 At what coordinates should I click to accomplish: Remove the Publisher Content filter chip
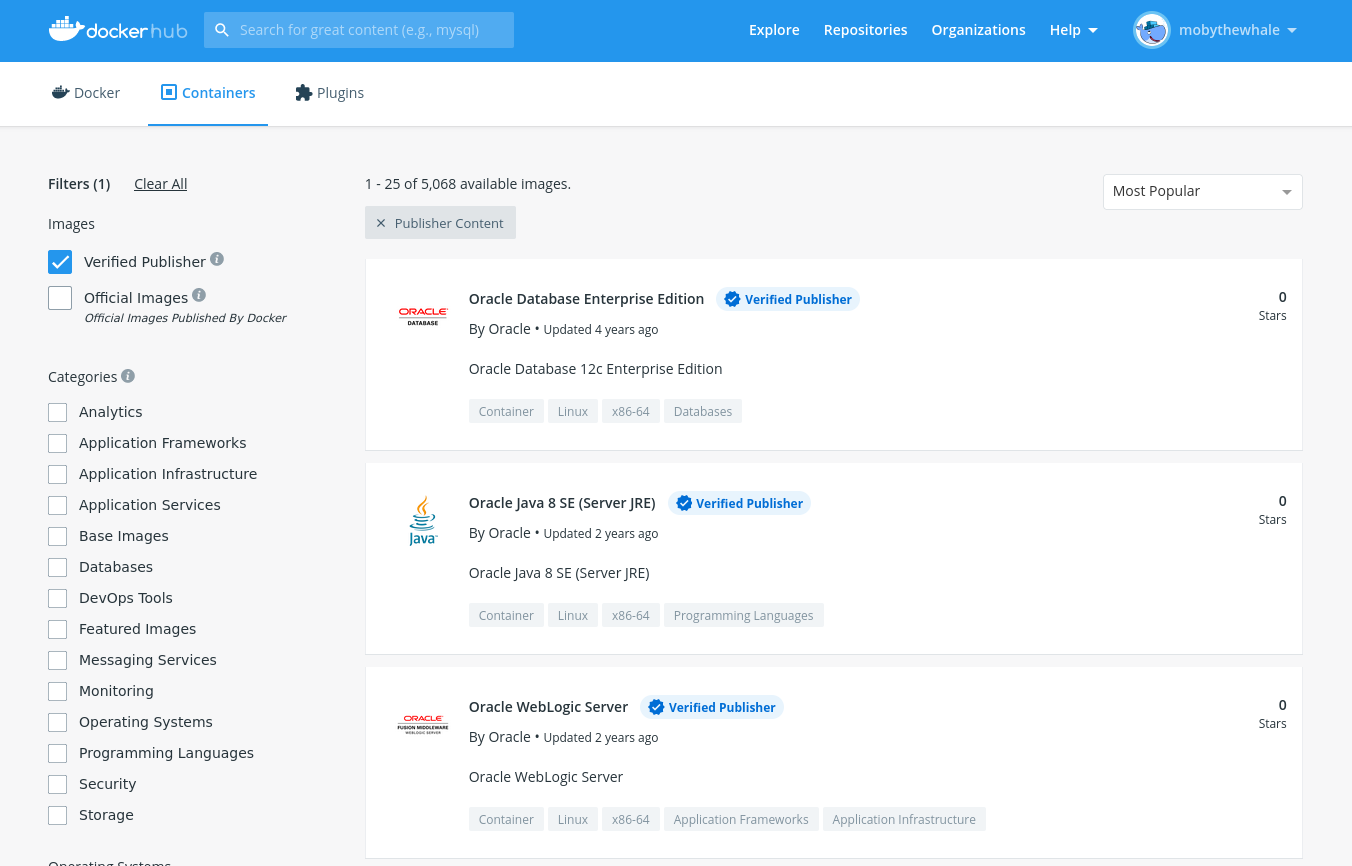tap(381, 223)
